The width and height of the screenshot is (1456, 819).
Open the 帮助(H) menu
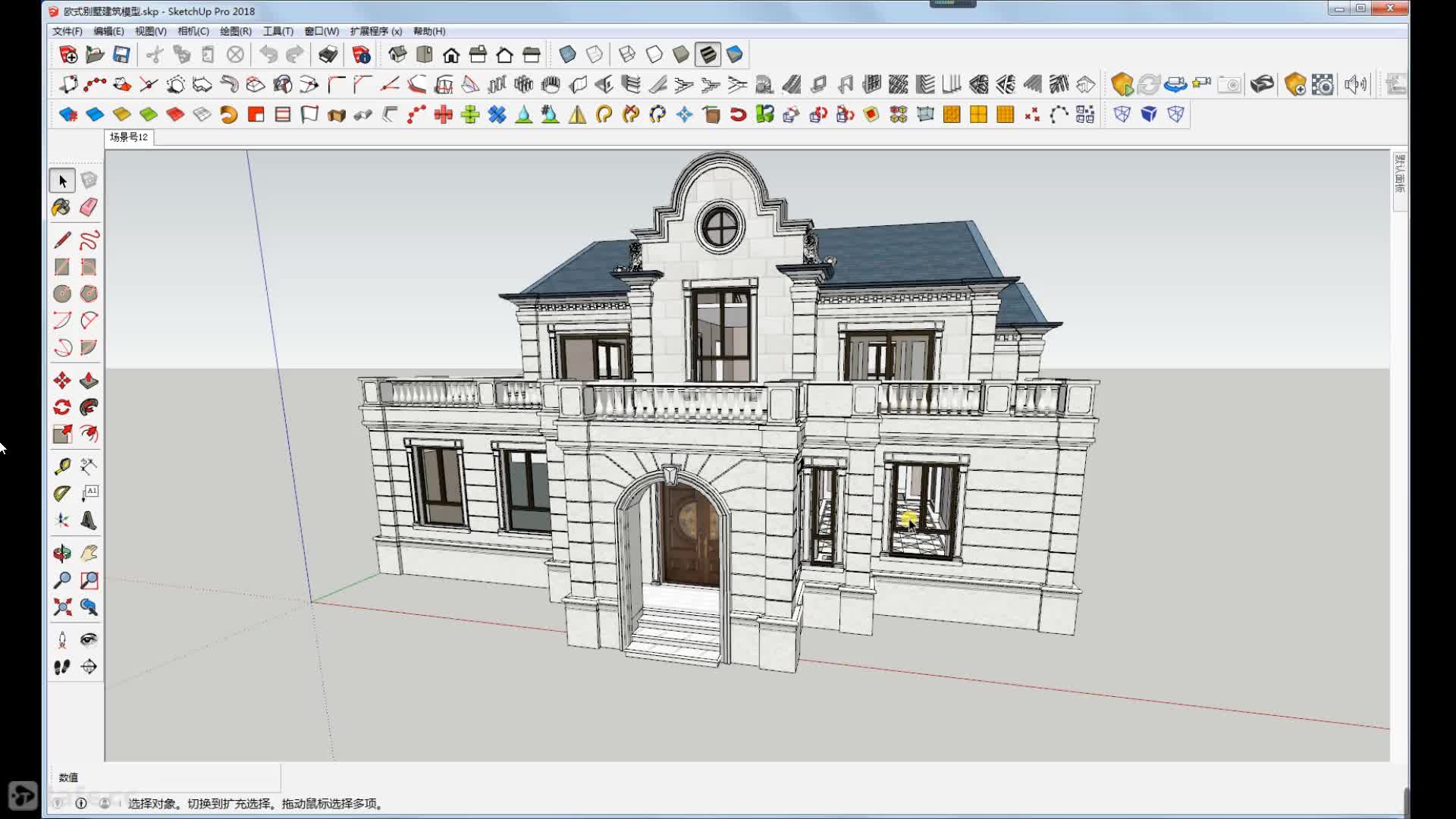point(429,31)
